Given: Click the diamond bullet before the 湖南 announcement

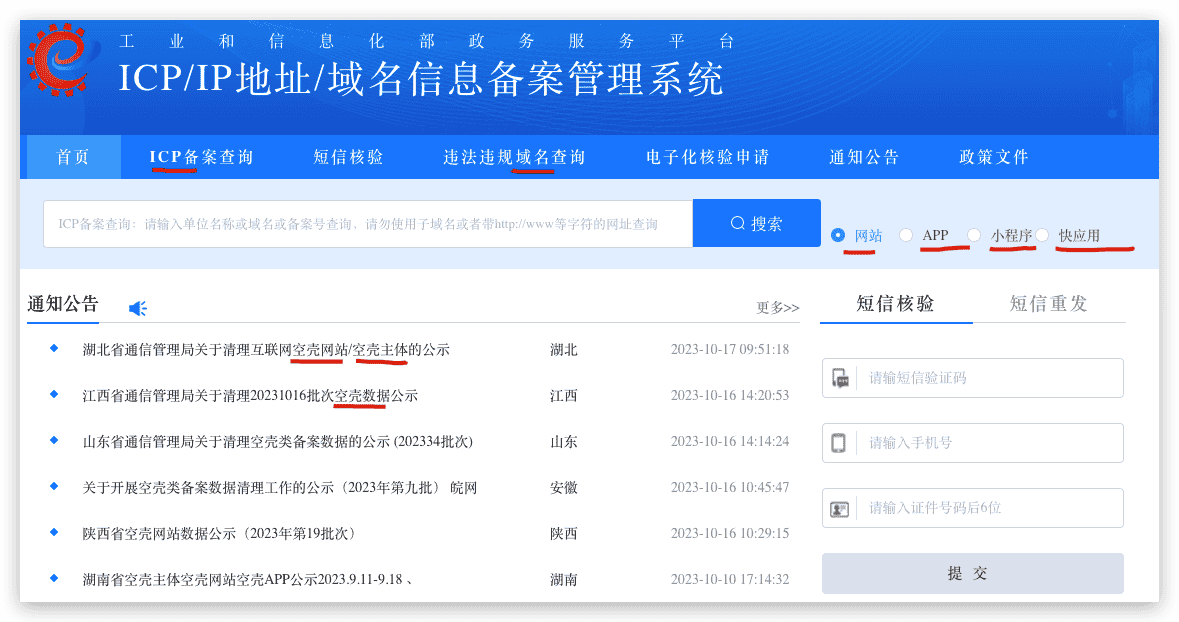Looking at the screenshot, I should click(53, 579).
